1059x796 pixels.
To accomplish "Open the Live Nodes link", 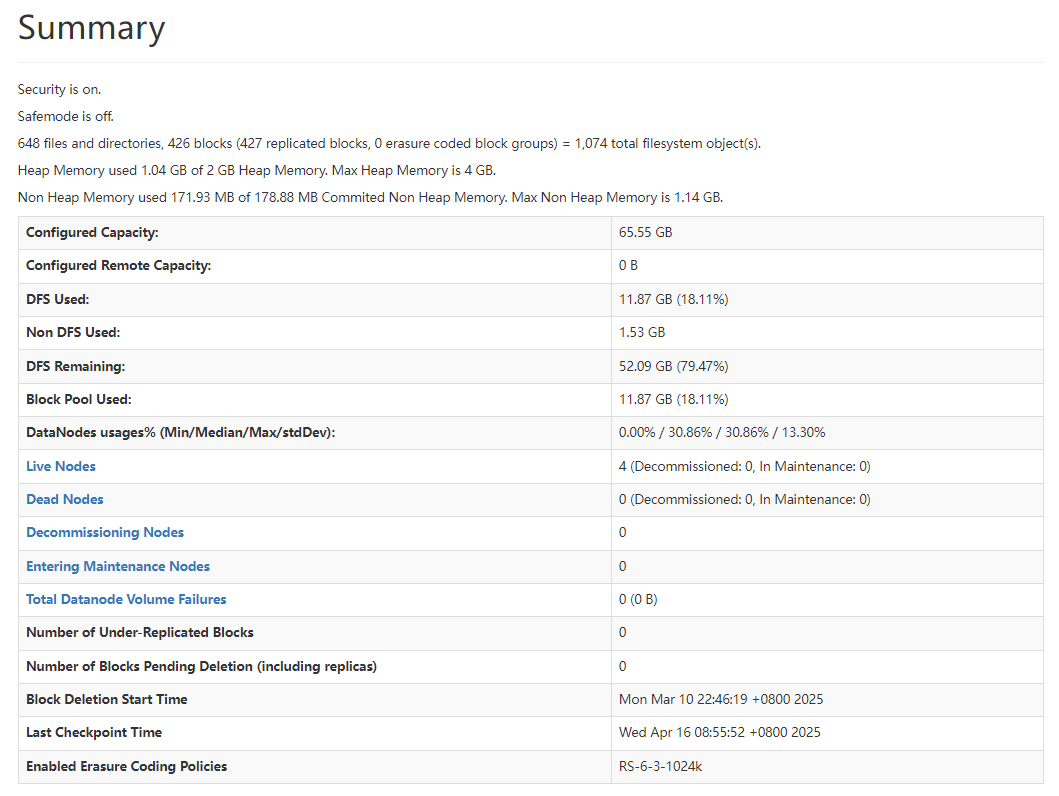I will click(61, 467).
